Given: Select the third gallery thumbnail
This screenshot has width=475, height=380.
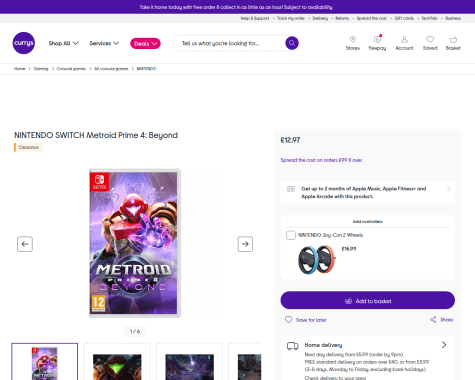Looking at the screenshot, I should pos(189,362).
